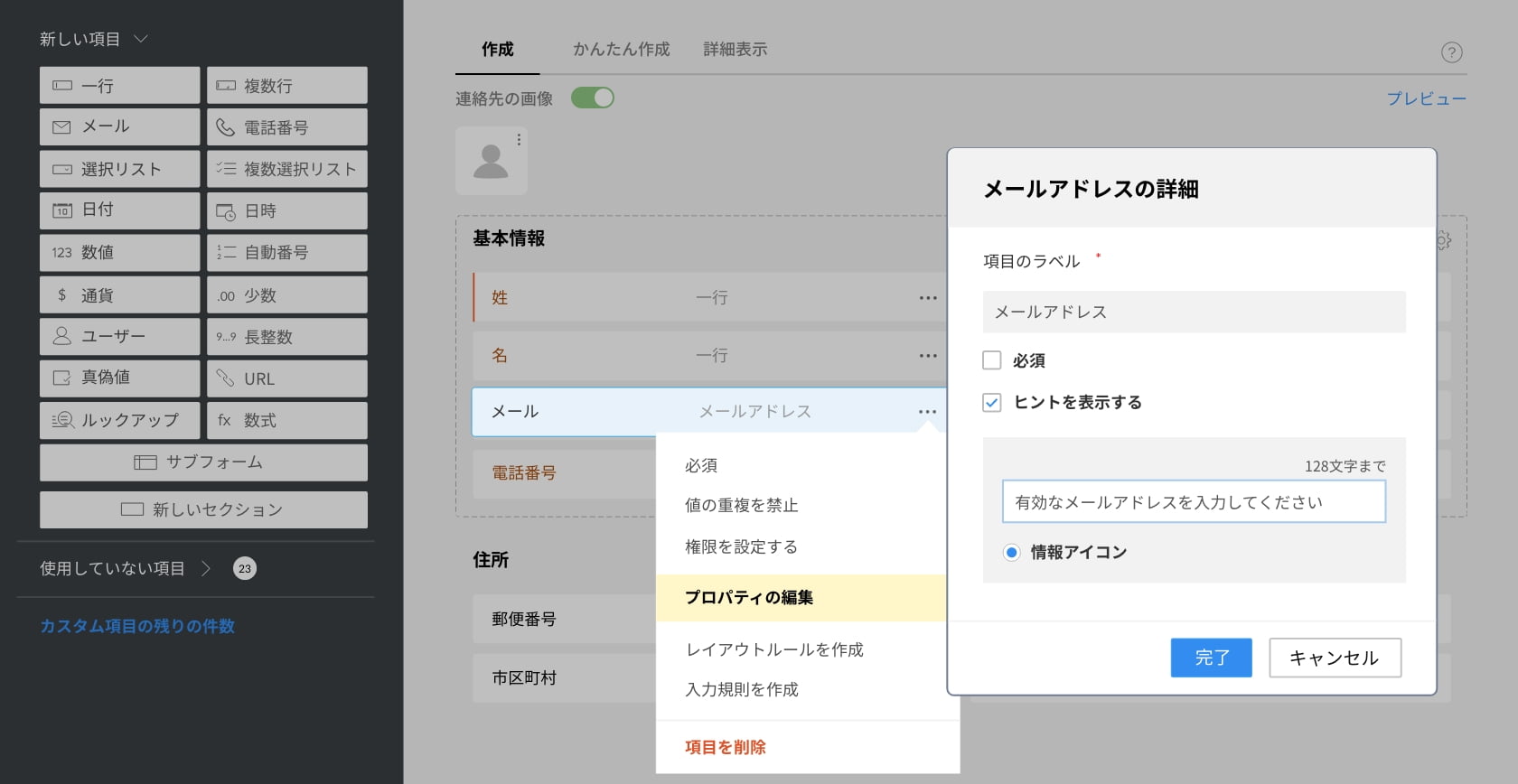The height and width of the screenshot is (784, 1518).
Task: Open the three-dot menu for 姓 field
Action: [x=928, y=298]
